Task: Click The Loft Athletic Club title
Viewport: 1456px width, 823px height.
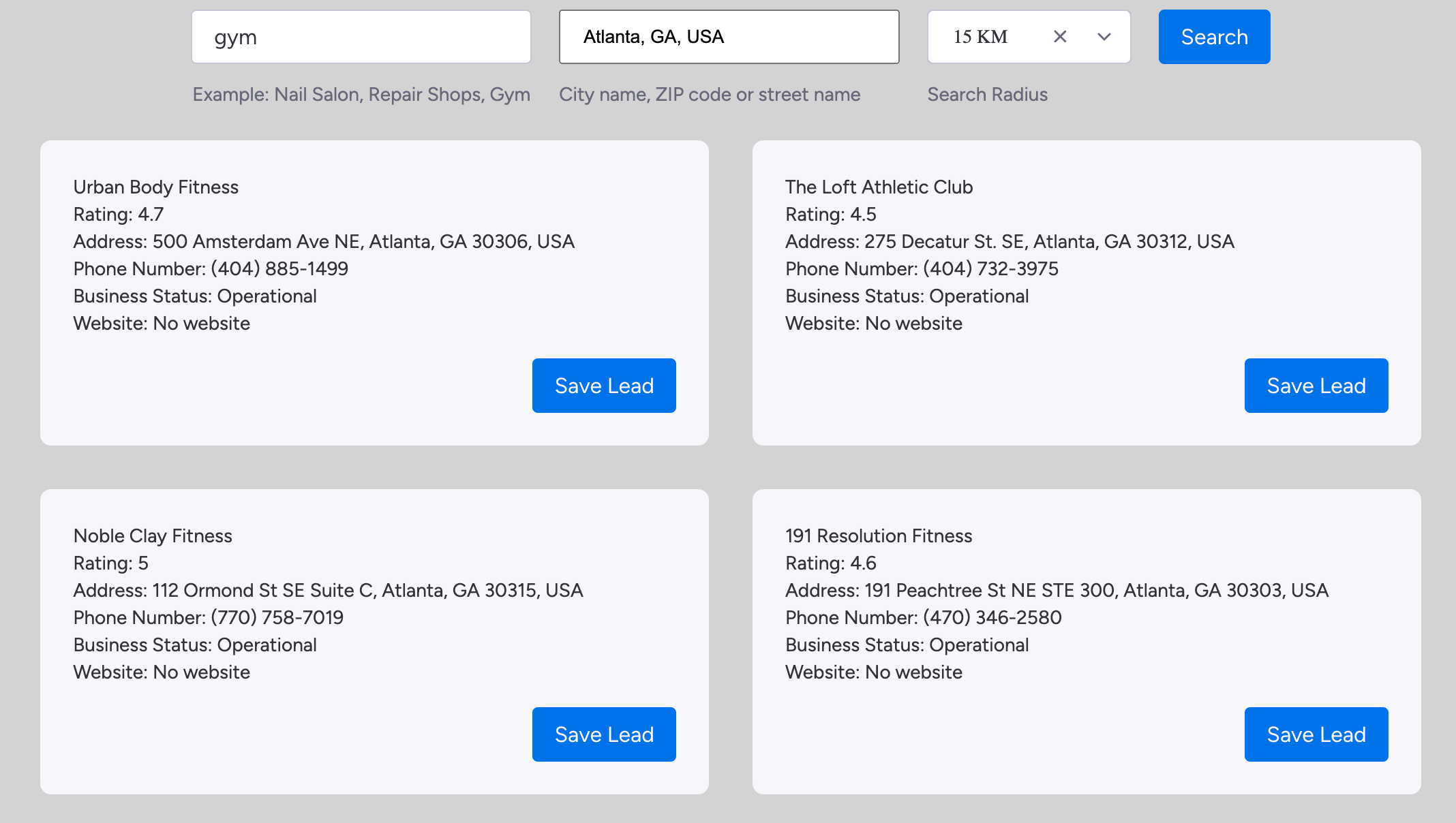Action: pos(879,187)
